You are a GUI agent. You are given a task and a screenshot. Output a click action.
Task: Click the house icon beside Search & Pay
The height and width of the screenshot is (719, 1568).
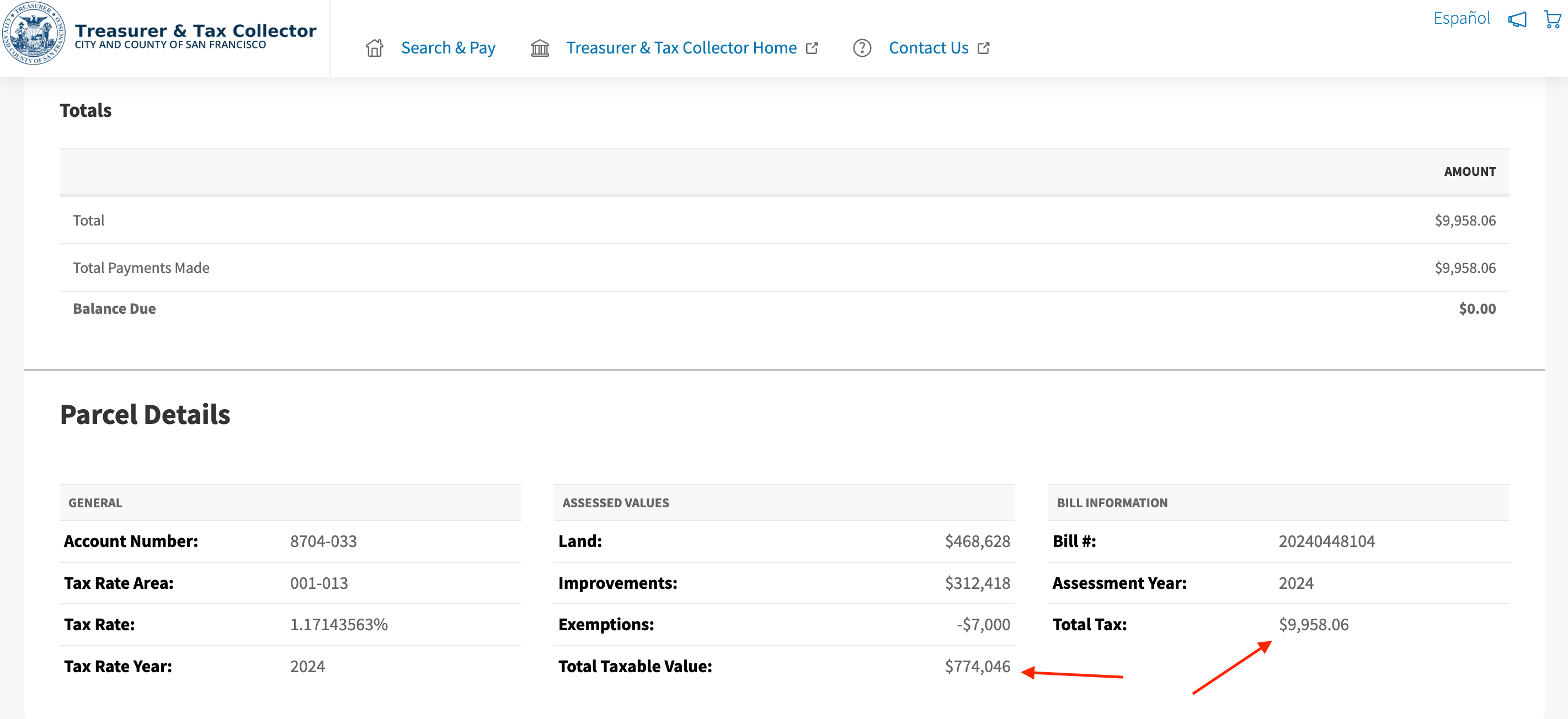375,48
